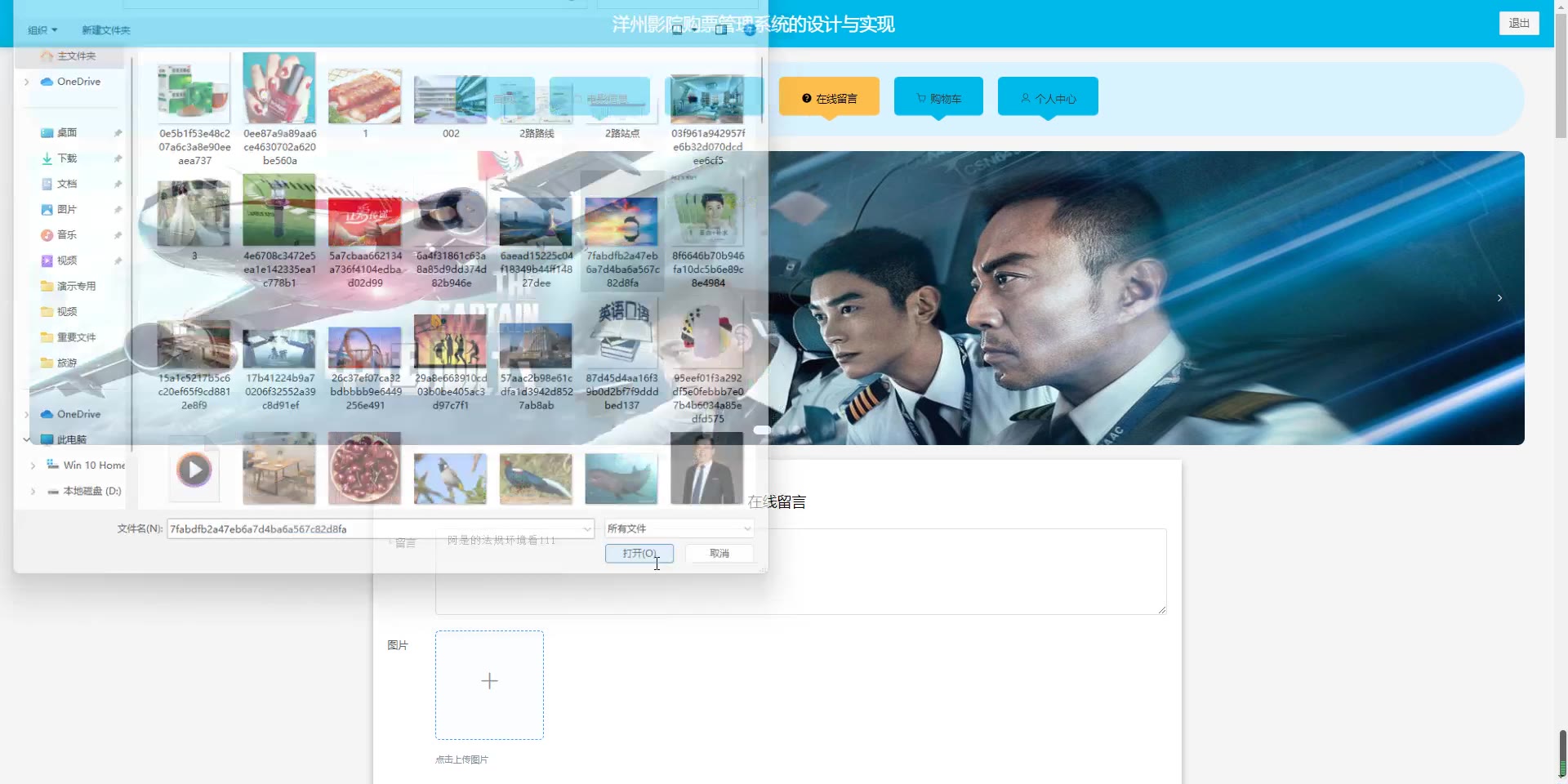Expand the Win 10 Home drive node
1568x784 pixels.
coord(33,465)
